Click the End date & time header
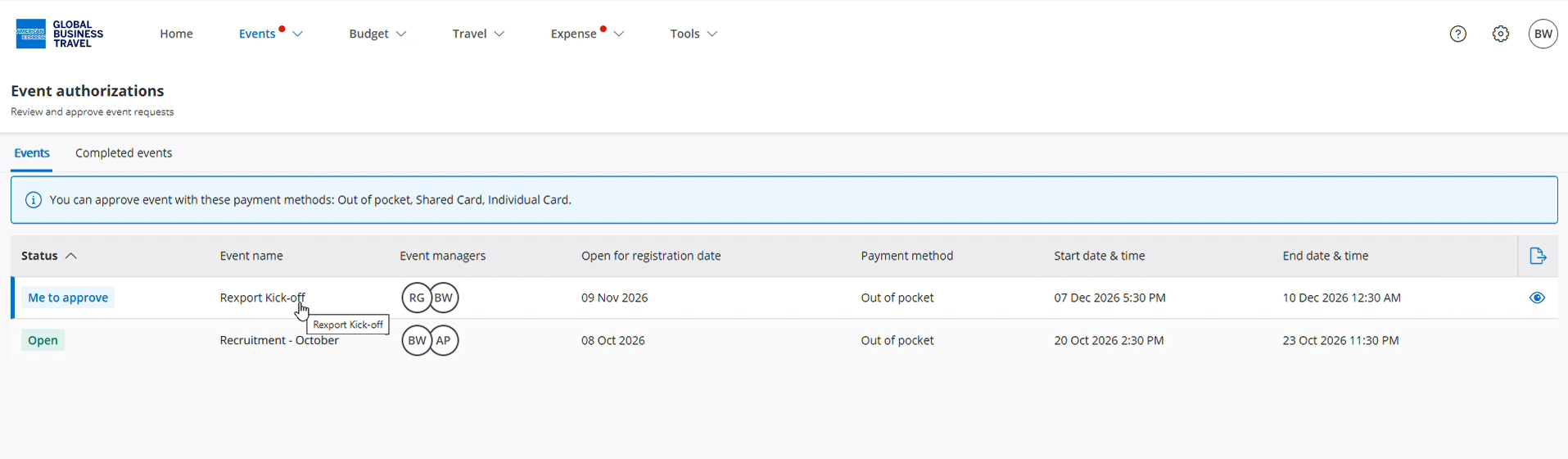Viewport: 1568px width, 459px height. click(x=1325, y=256)
